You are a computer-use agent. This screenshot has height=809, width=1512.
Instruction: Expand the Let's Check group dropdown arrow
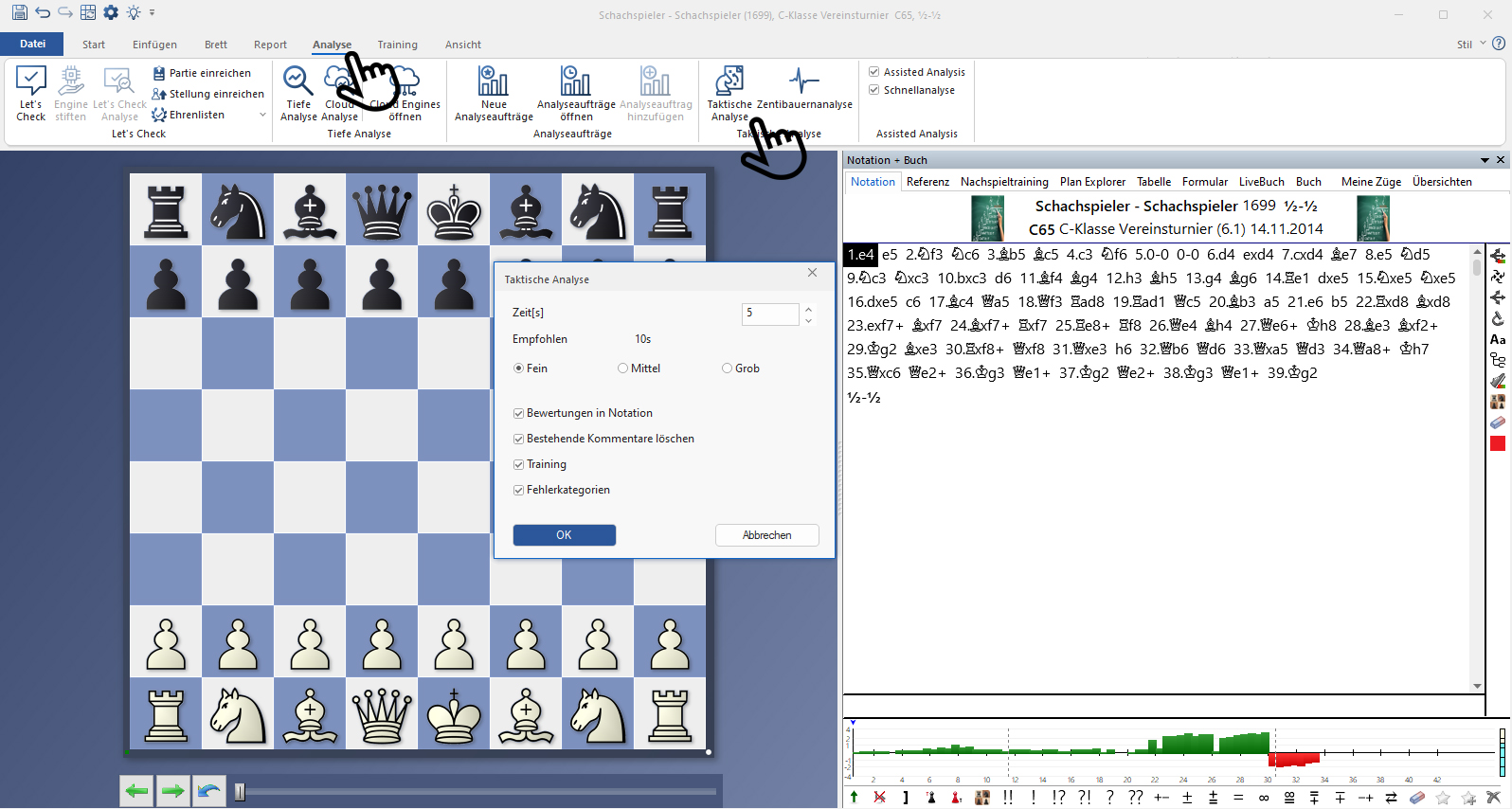[x=262, y=115]
